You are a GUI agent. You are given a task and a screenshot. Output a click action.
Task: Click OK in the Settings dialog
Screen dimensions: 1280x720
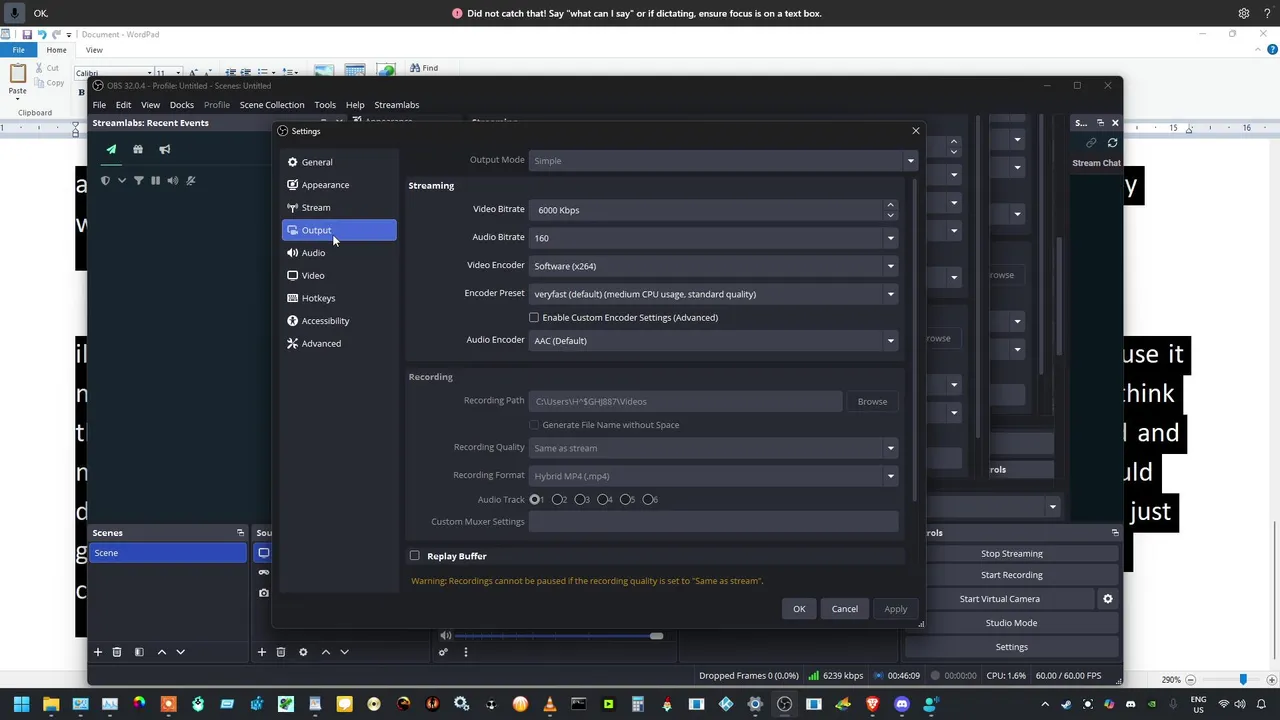point(799,609)
